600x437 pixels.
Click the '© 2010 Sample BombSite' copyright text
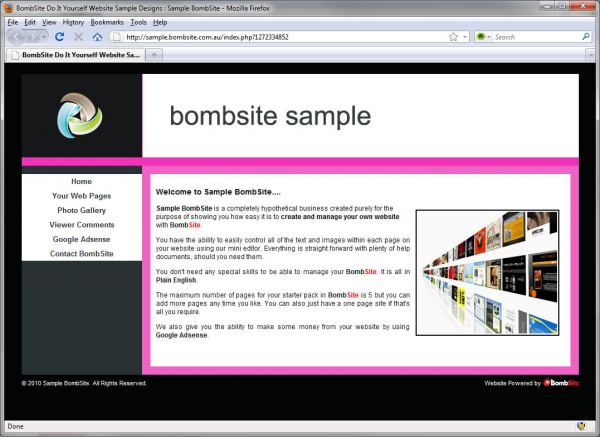(x=84, y=383)
